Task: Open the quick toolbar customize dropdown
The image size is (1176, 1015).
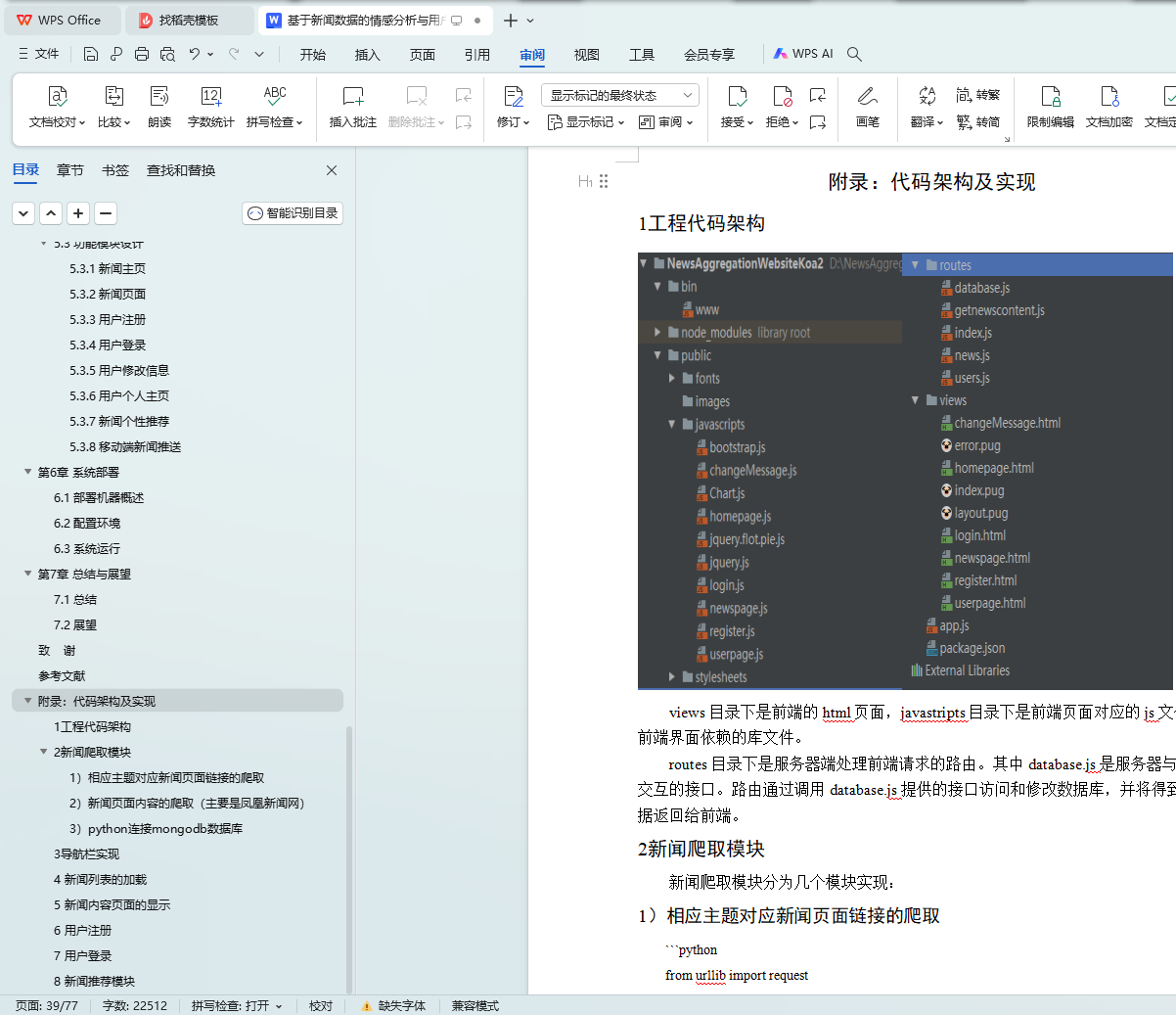Action: (x=259, y=54)
